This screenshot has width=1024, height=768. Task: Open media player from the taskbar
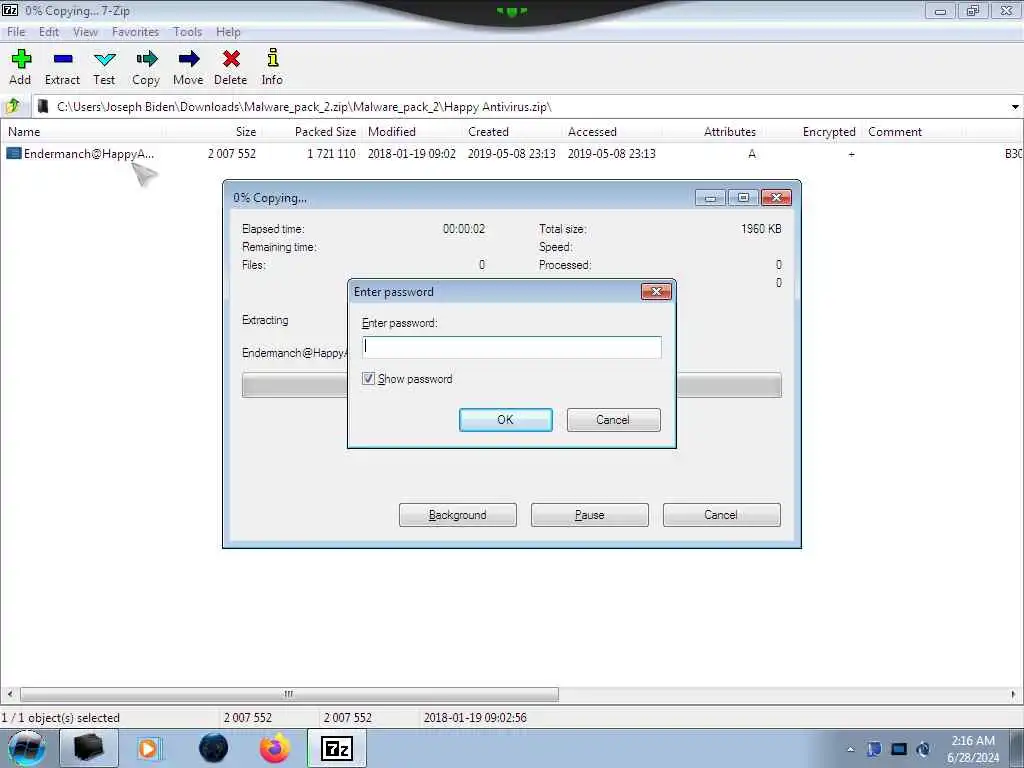pos(149,749)
